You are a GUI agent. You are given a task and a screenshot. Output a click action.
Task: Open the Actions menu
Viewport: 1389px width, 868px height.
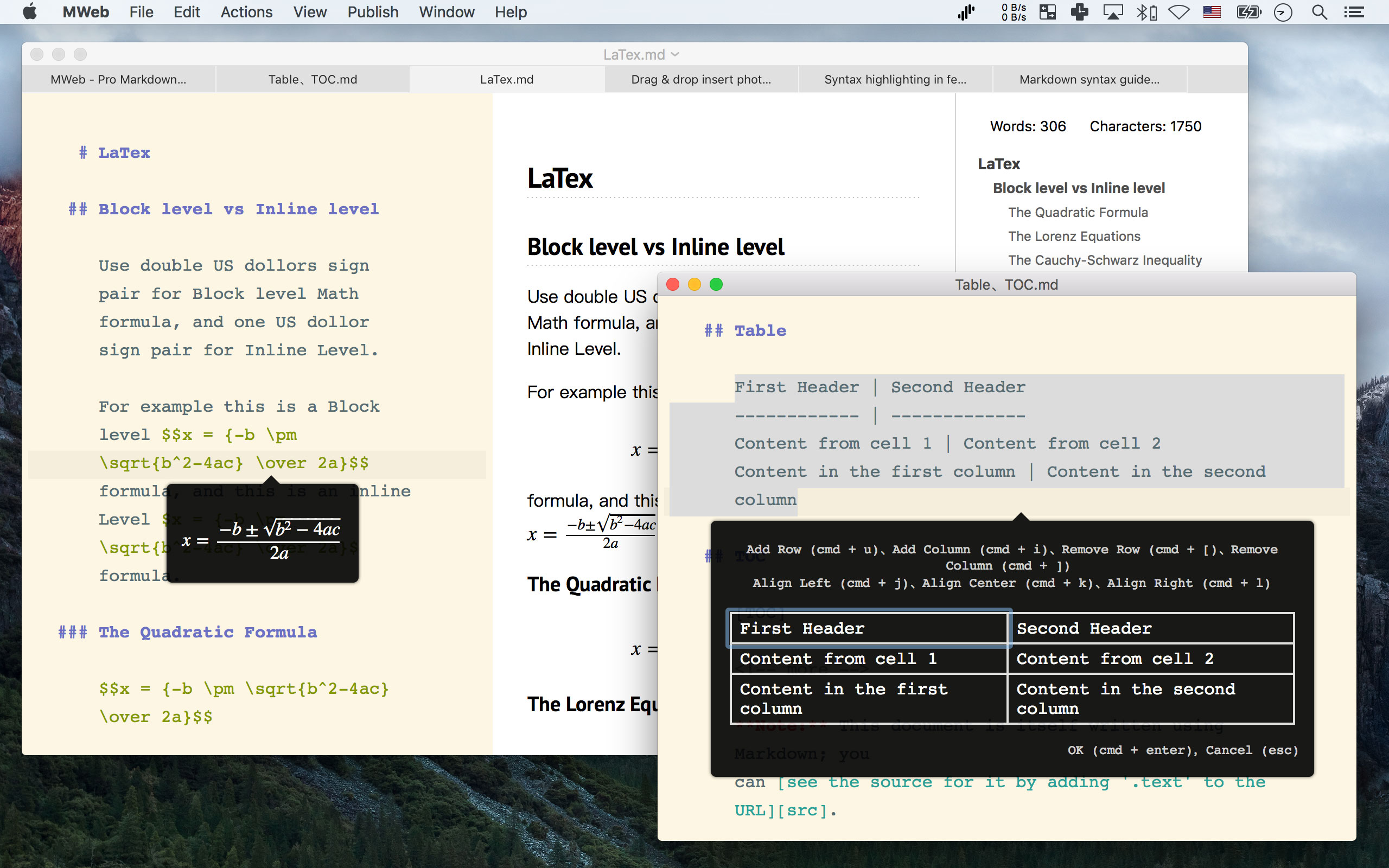coord(246,12)
